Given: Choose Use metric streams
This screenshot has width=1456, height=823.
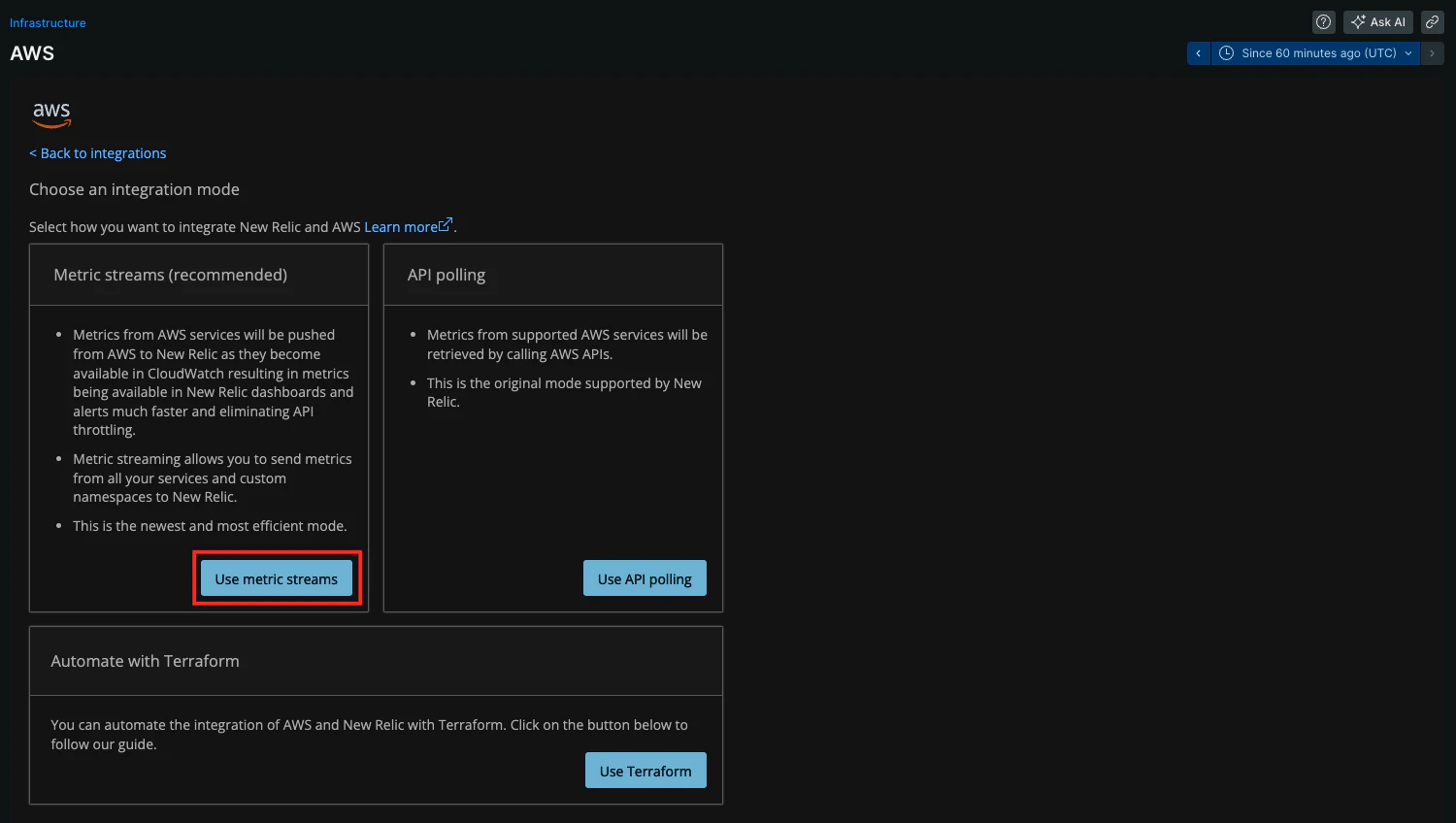Looking at the screenshot, I should [277, 578].
